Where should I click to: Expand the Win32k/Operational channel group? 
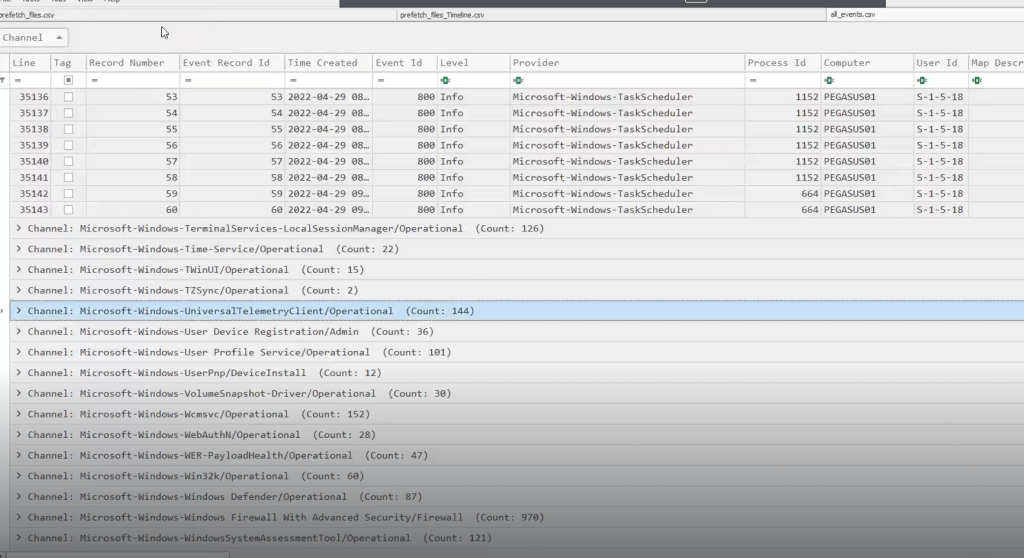click(x=18, y=476)
